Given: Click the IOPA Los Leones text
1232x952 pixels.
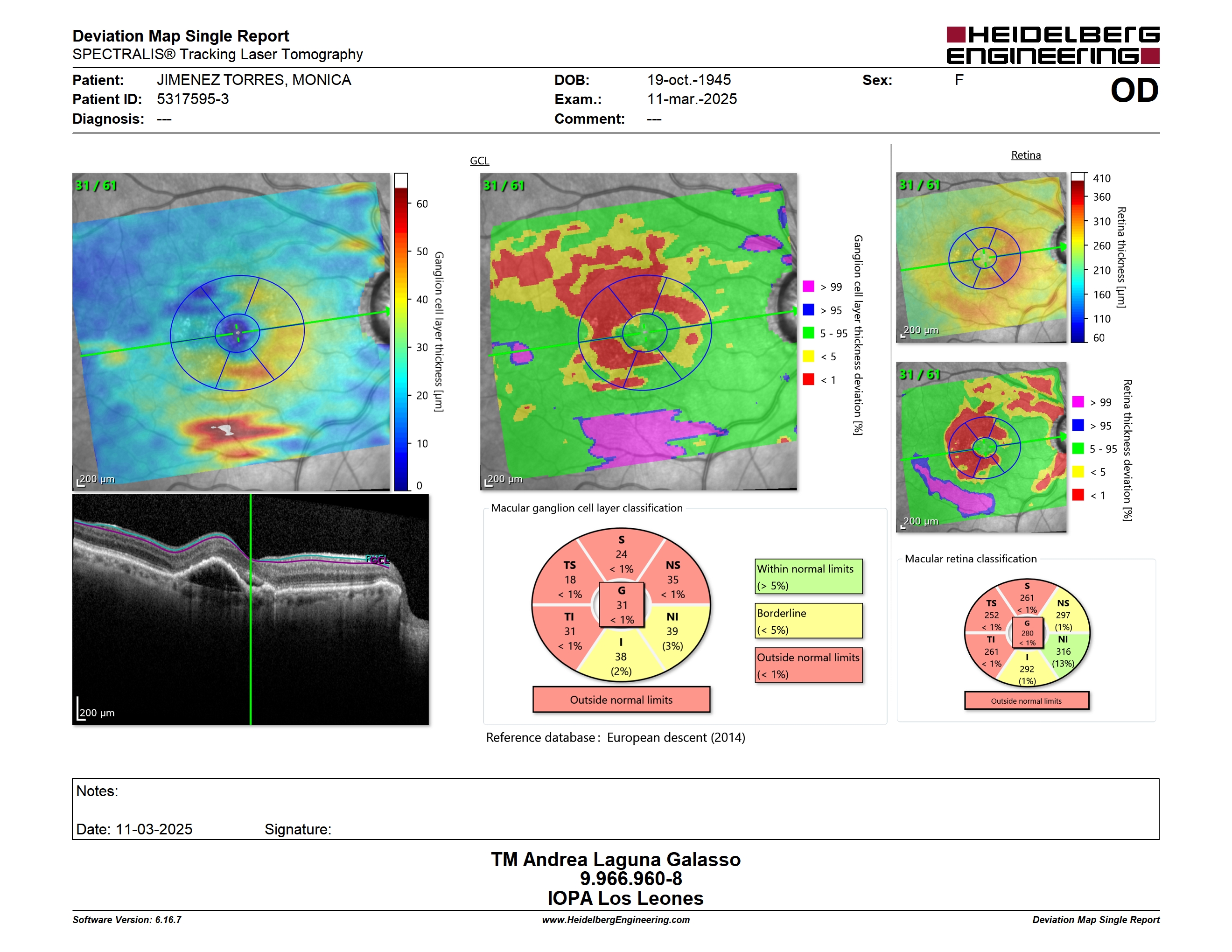Looking at the screenshot, I should click(x=625, y=898).
